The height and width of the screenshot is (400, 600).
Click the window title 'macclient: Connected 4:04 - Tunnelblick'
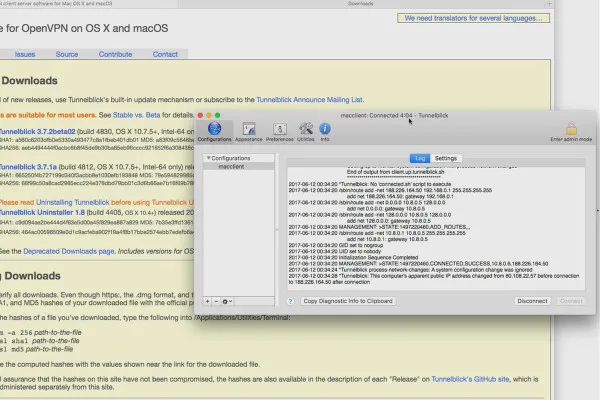[x=394, y=115]
